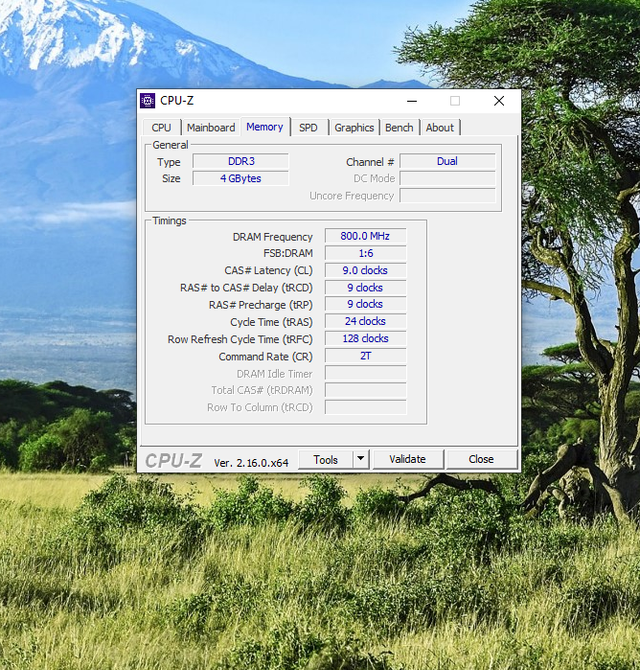Viewport: 640px width, 670px height.
Task: Click the FSB:DRAM ratio field
Action: (x=365, y=254)
